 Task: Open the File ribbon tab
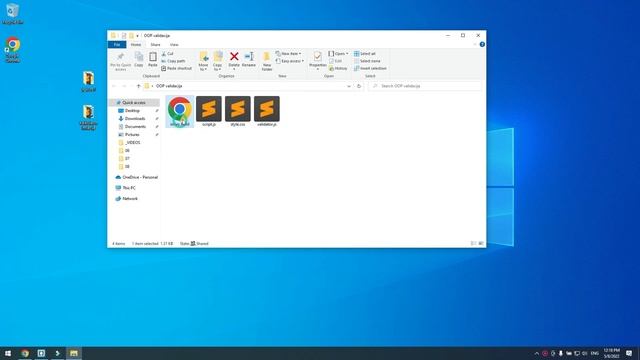(x=117, y=44)
